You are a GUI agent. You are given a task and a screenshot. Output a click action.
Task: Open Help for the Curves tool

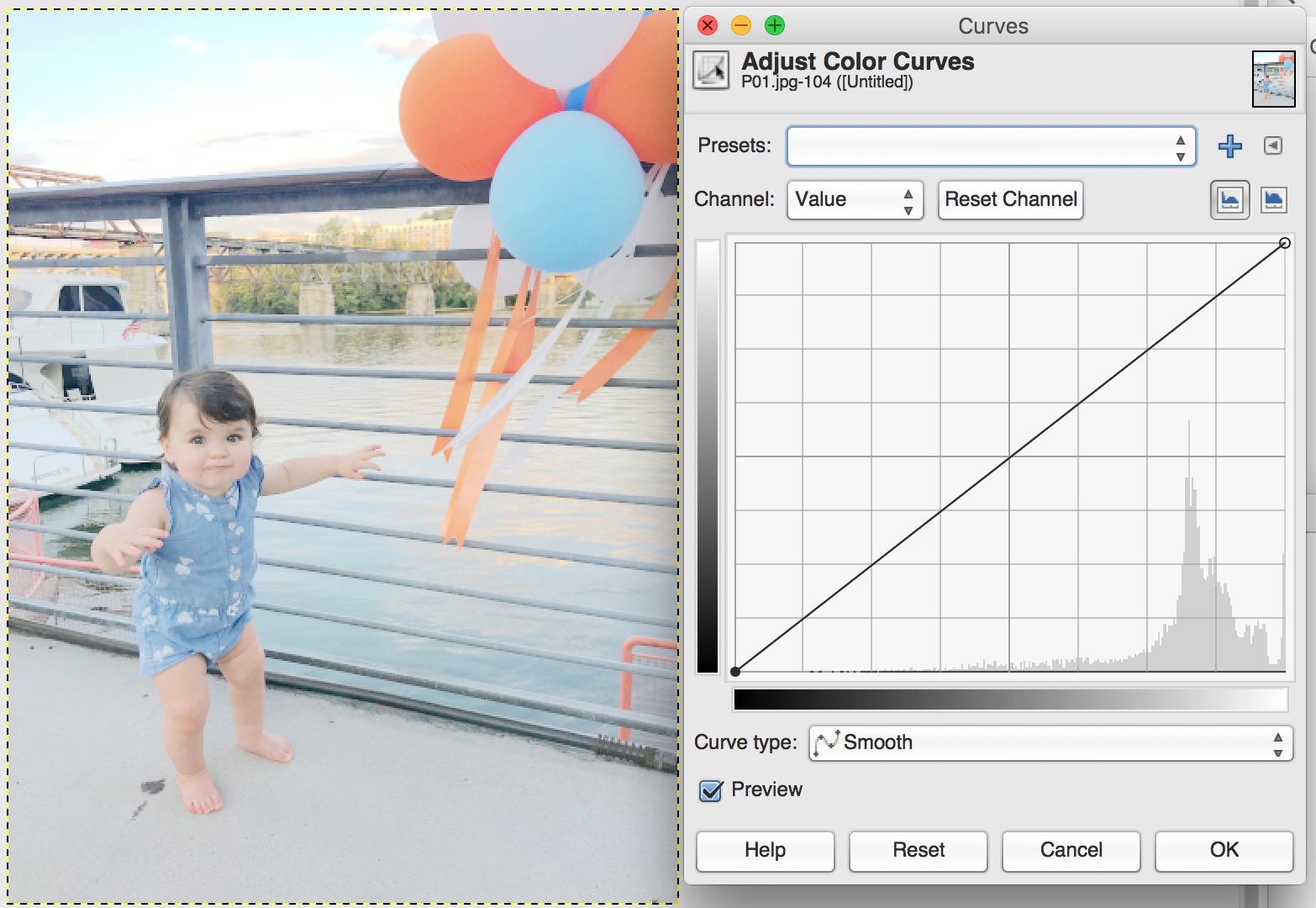(765, 851)
